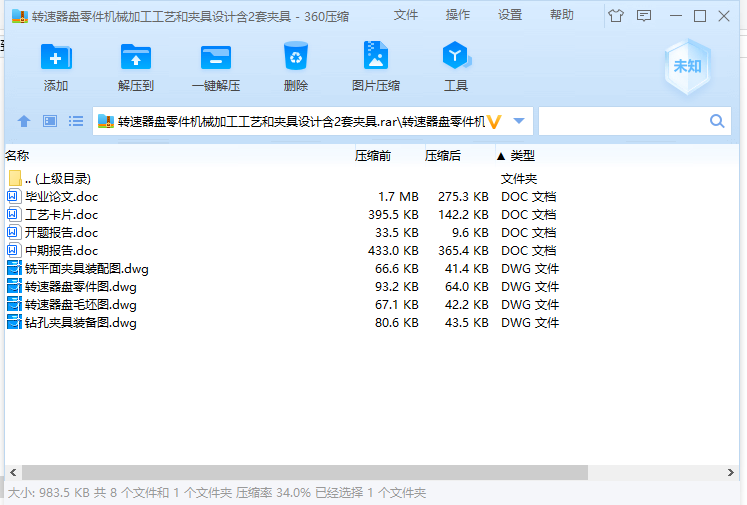747x505 pixels.
Task: Switch to the large icon view mode
Action: point(50,121)
